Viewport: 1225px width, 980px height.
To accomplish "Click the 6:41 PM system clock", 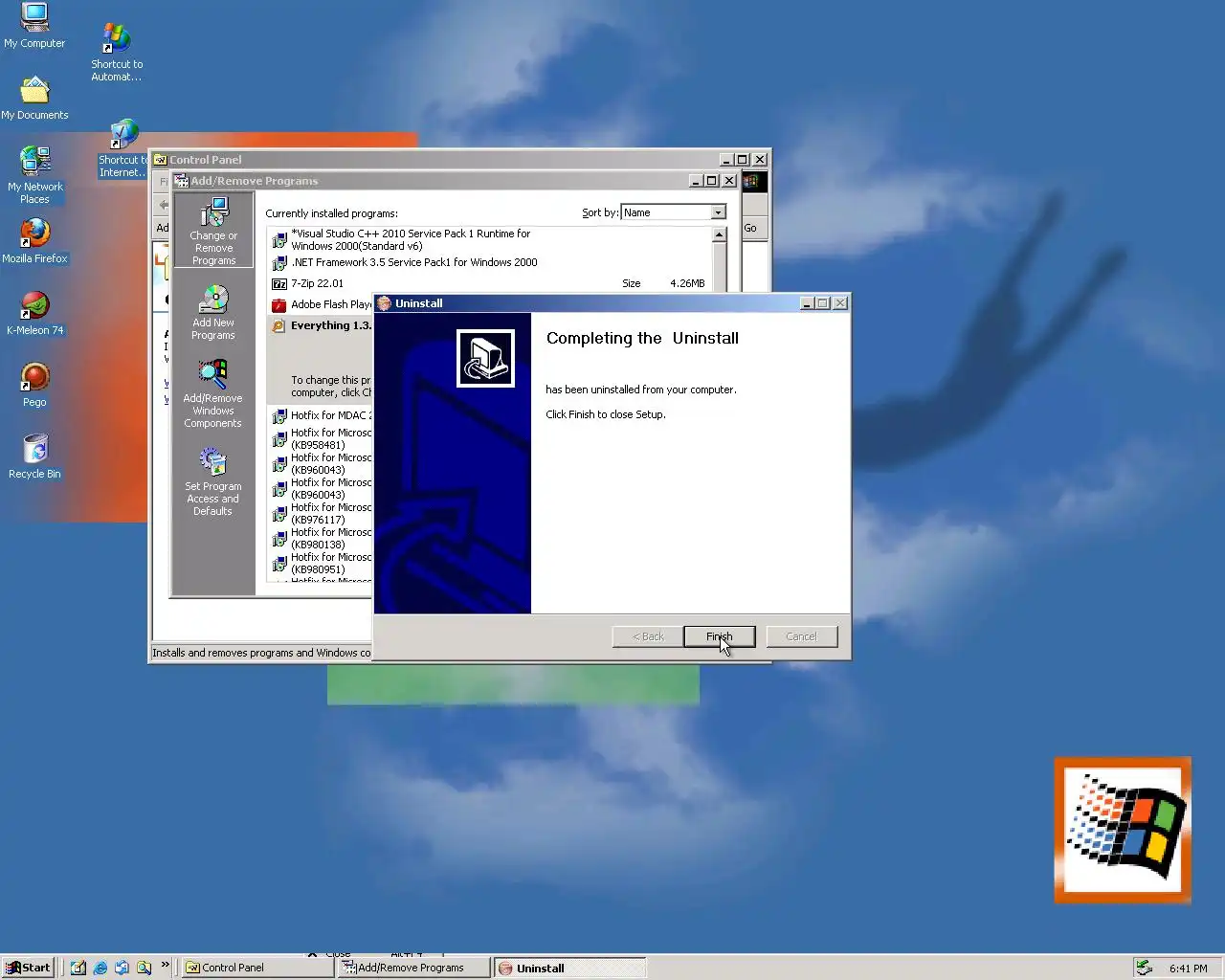I will tap(1188, 969).
